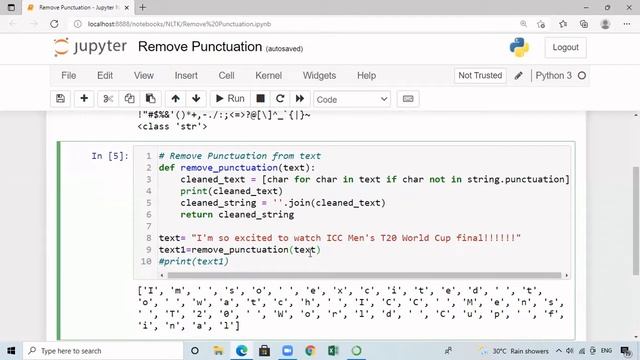The height and width of the screenshot is (360, 640).
Task: Open the Cell menu
Action: [227, 76]
